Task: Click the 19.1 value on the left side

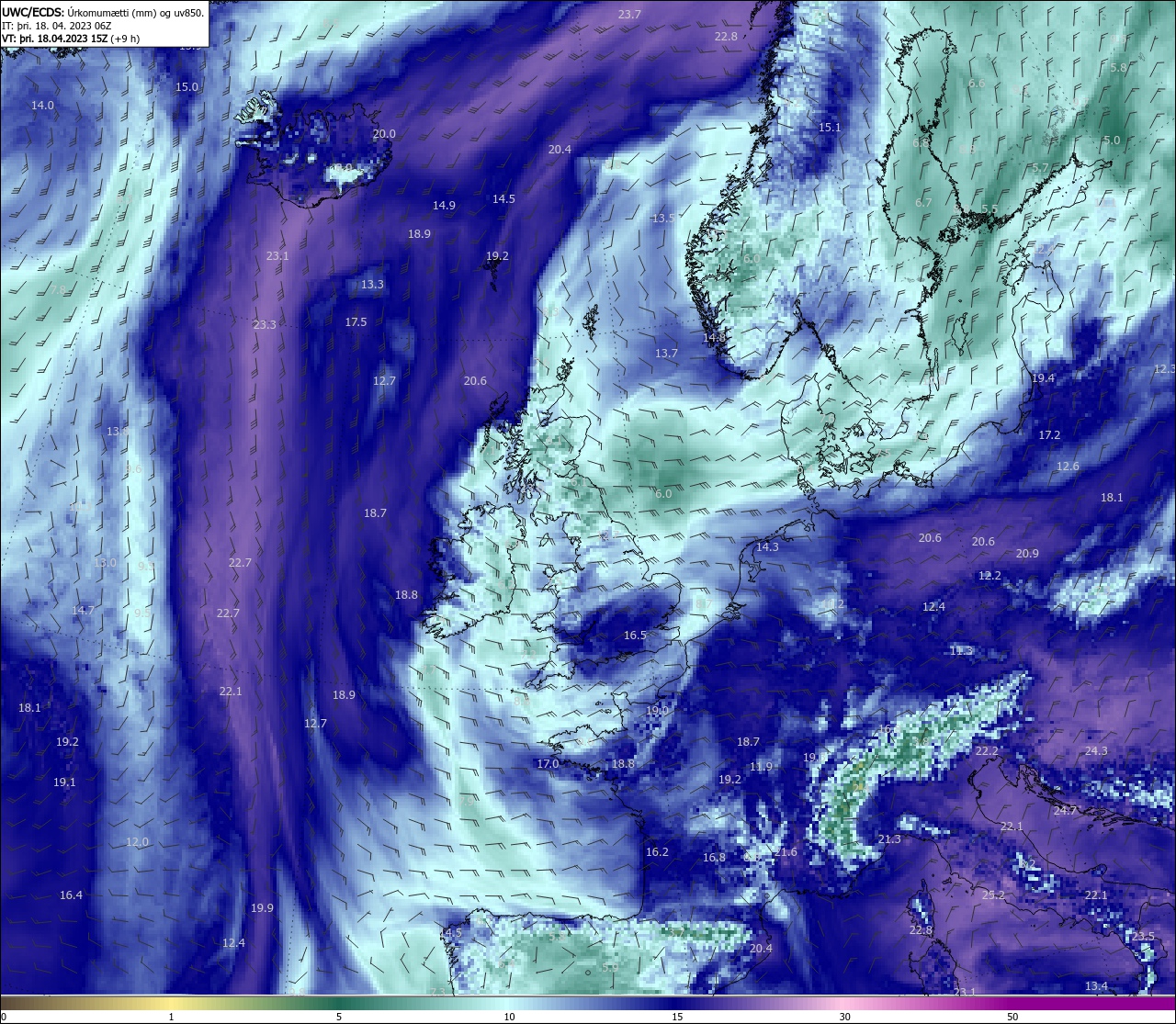Action: 64,782
